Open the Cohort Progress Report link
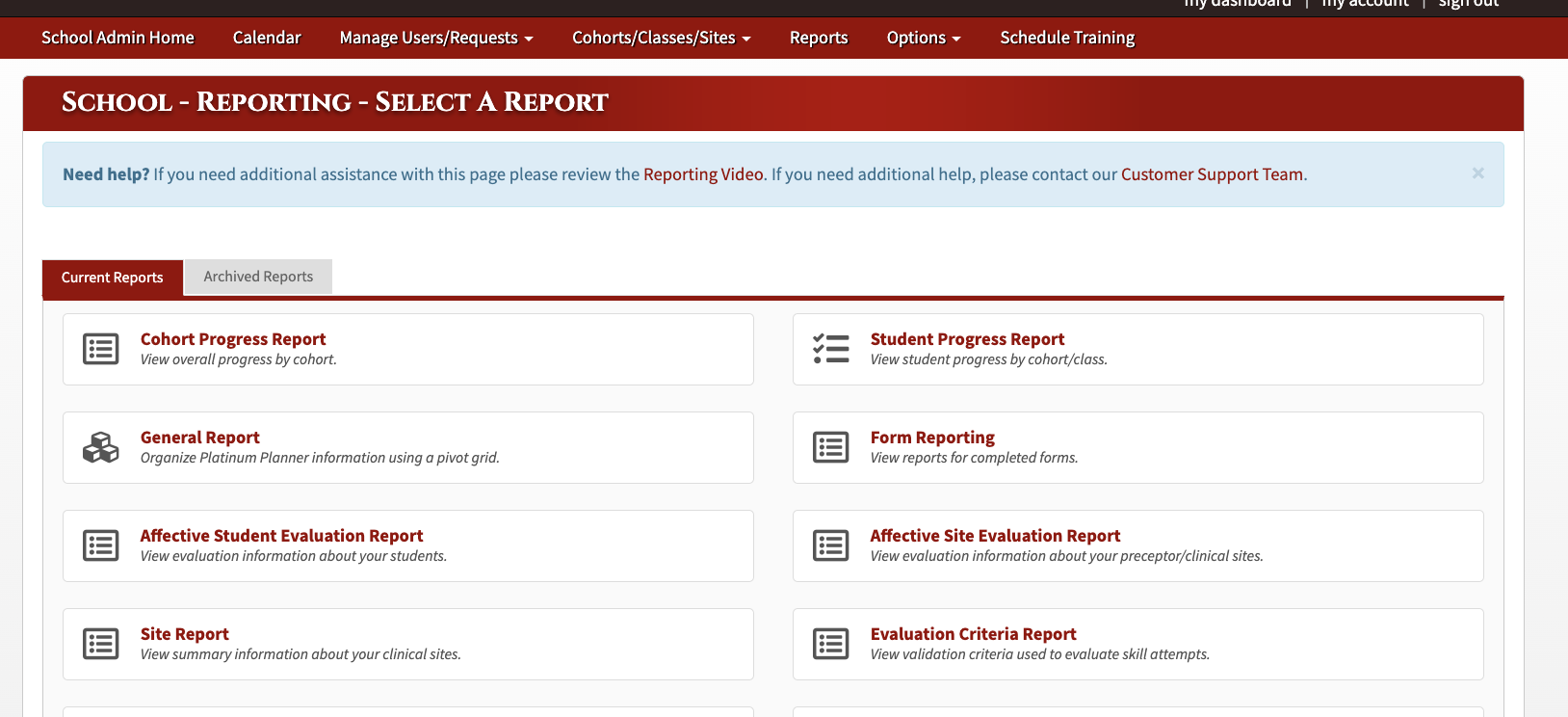 [233, 339]
